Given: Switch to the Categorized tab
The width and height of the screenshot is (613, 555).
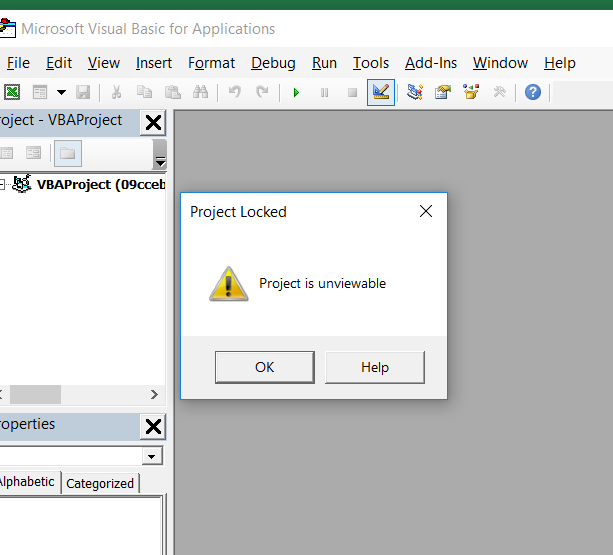Looking at the screenshot, I should (100, 484).
